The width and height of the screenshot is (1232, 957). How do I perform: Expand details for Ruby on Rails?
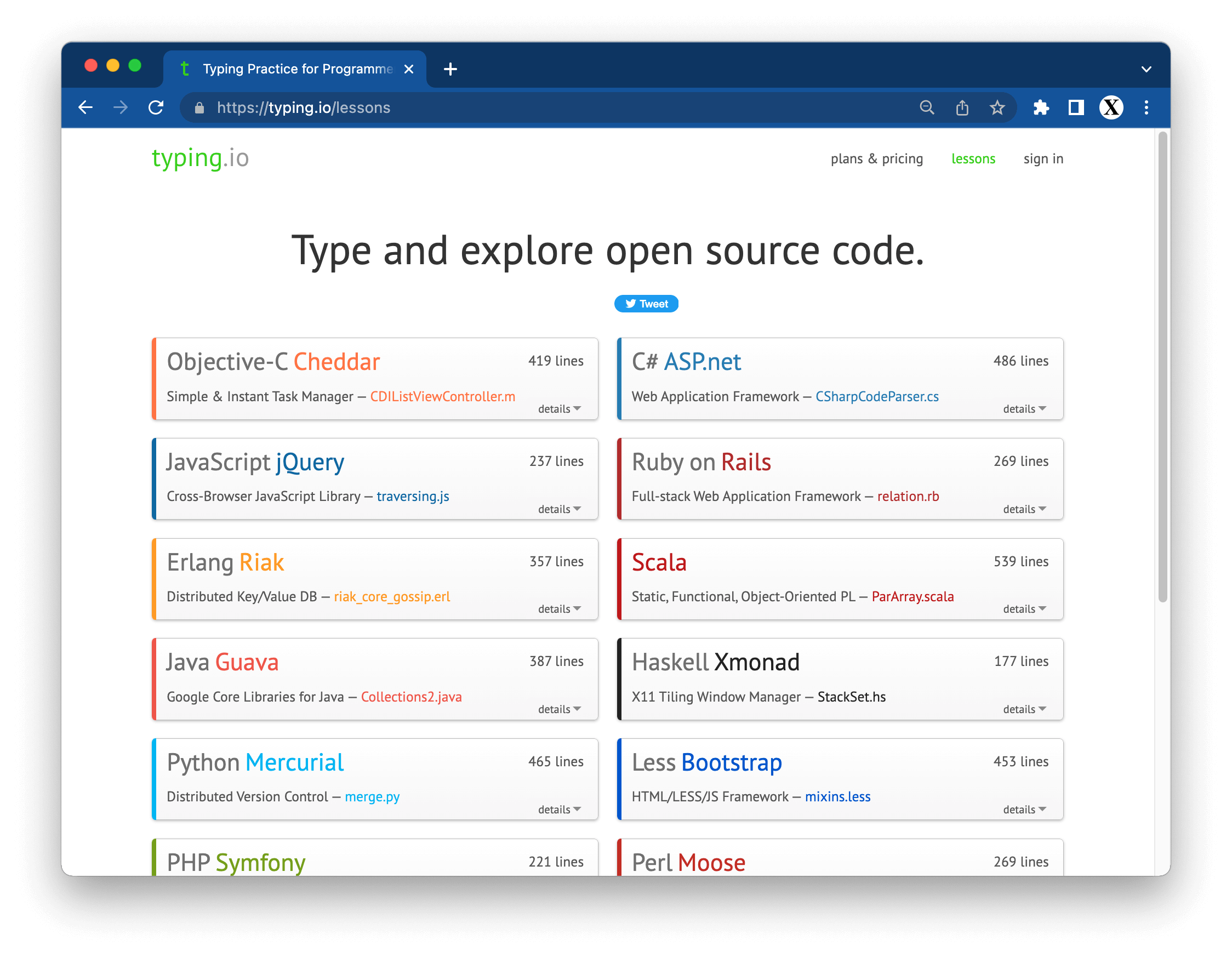(x=1024, y=509)
